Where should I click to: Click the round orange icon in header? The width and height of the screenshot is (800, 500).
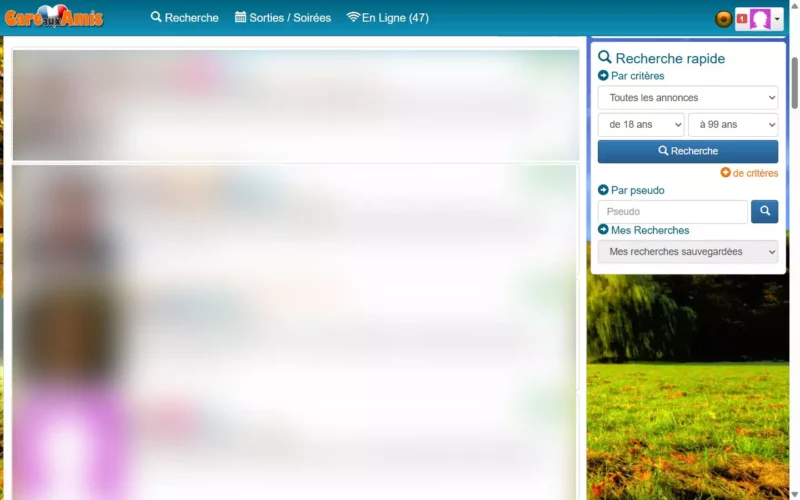[x=723, y=19]
